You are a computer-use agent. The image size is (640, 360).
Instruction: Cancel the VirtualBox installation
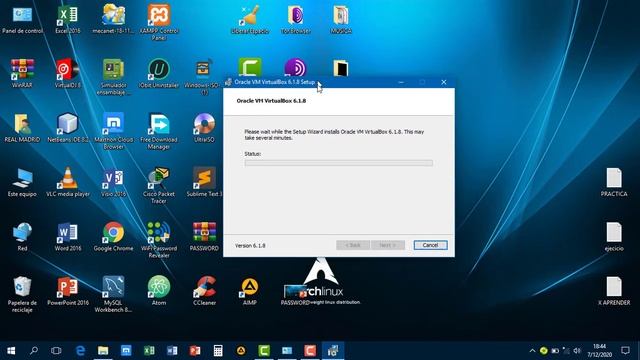pos(430,245)
